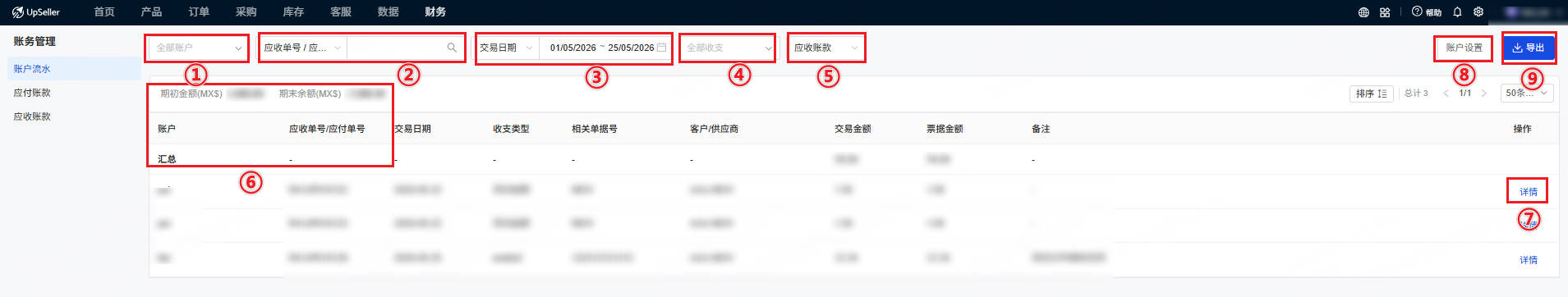This screenshot has height=297, width=1568.
Task: Open the settings gear icon
Action: coord(1478,12)
